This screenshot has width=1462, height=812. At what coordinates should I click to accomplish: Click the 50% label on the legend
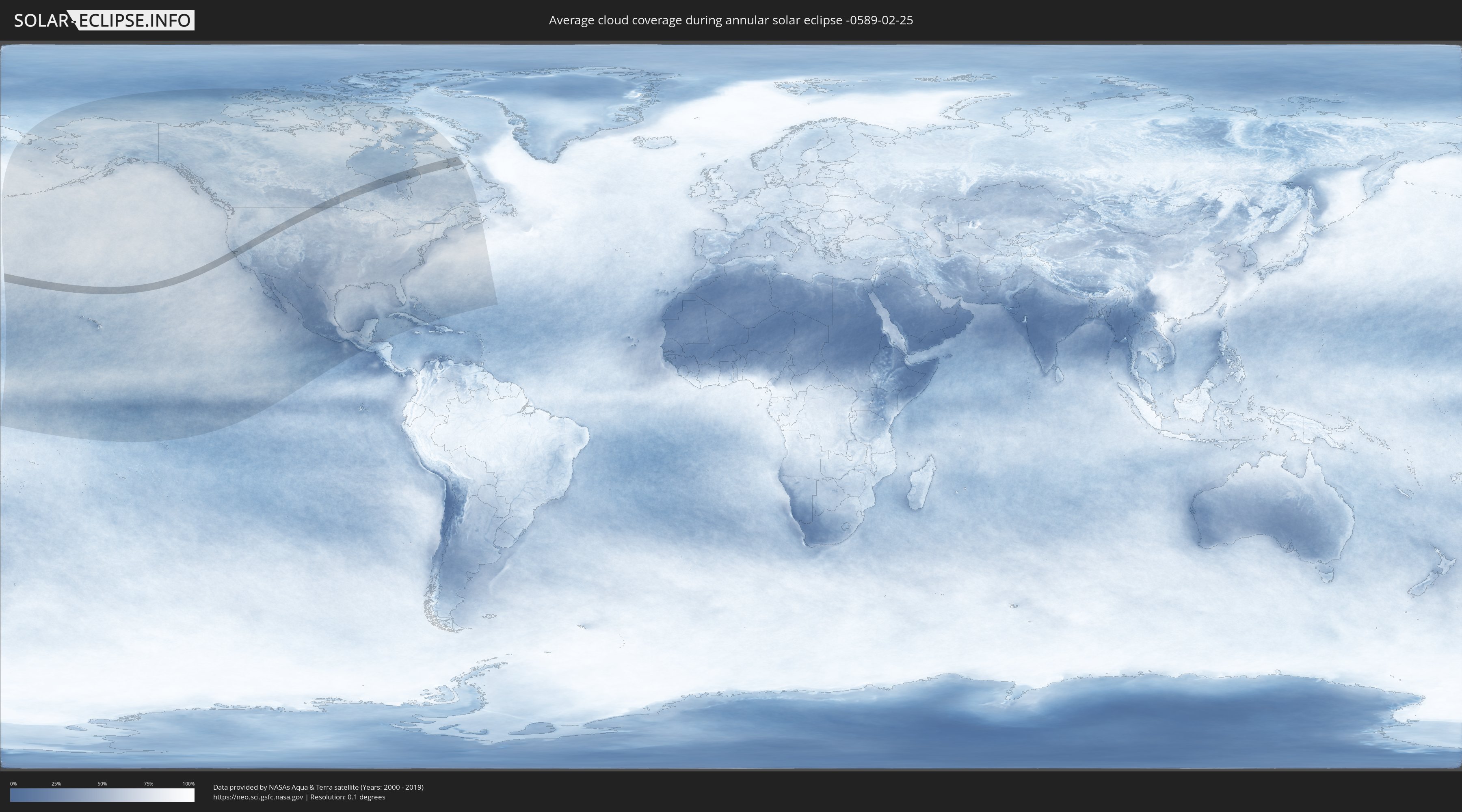click(x=102, y=784)
